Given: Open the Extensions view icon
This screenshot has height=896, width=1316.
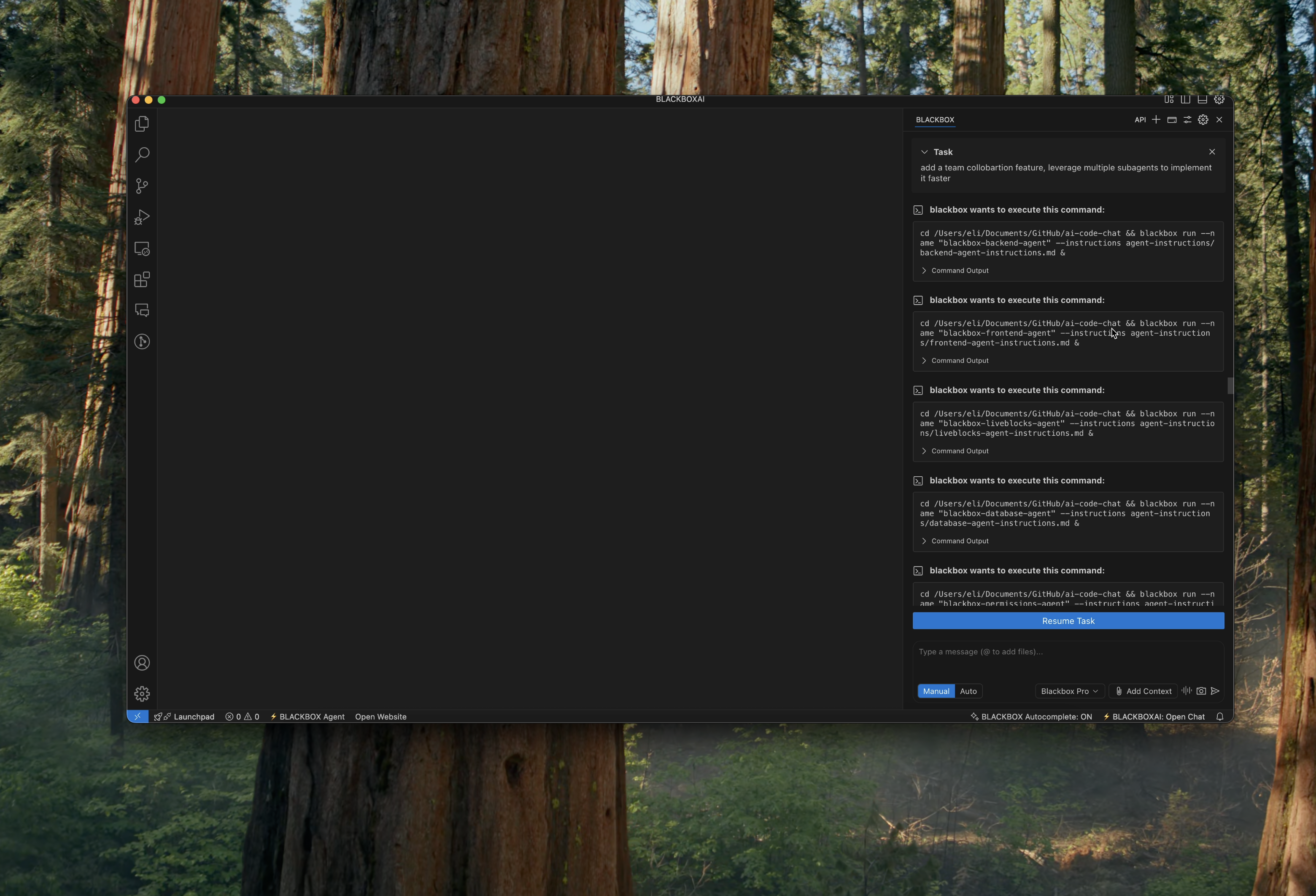Looking at the screenshot, I should coord(142,279).
